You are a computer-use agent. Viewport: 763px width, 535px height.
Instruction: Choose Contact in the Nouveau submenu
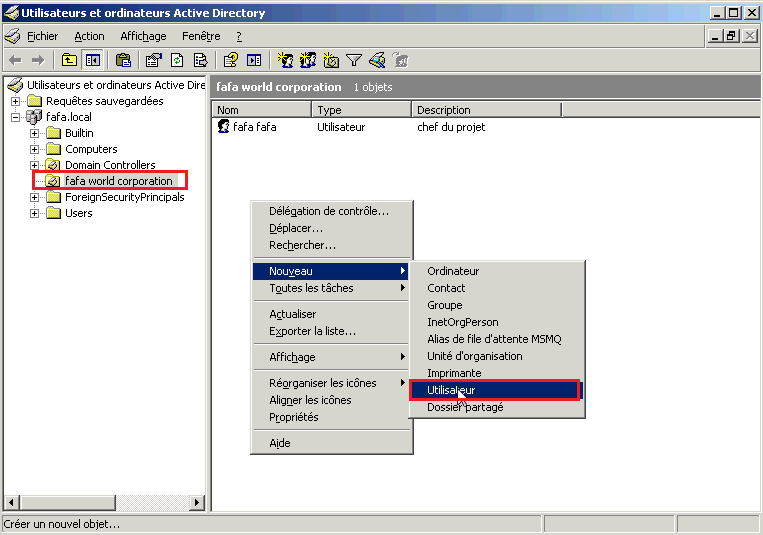pos(497,288)
